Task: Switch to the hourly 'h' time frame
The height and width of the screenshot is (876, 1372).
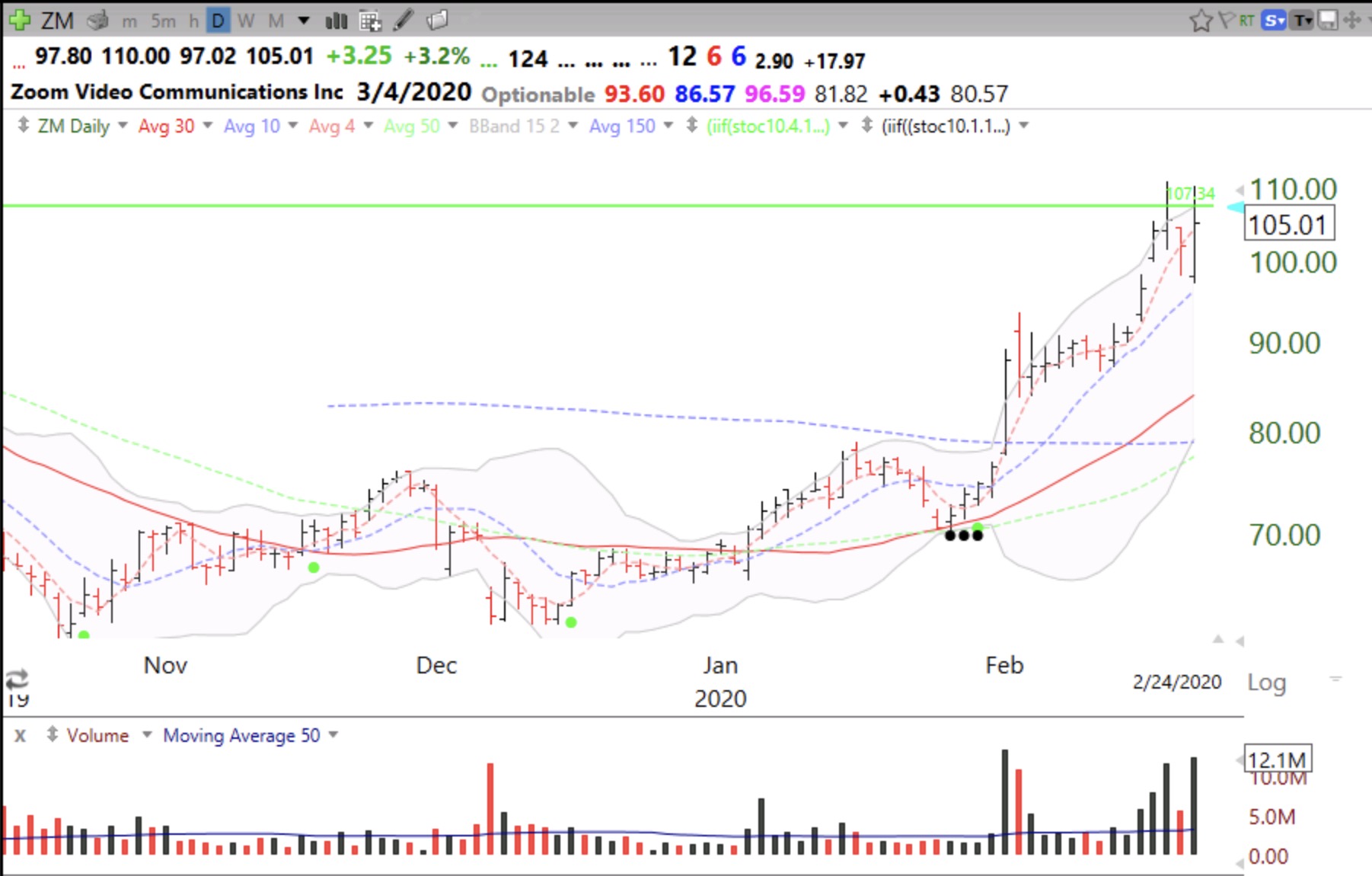Action: point(193,21)
